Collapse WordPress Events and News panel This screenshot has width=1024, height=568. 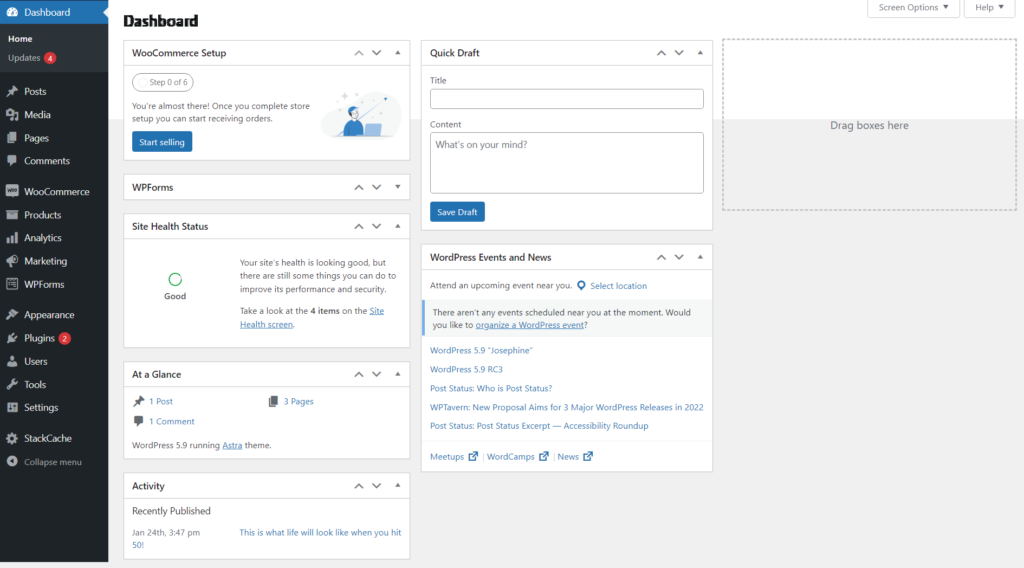click(700, 257)
